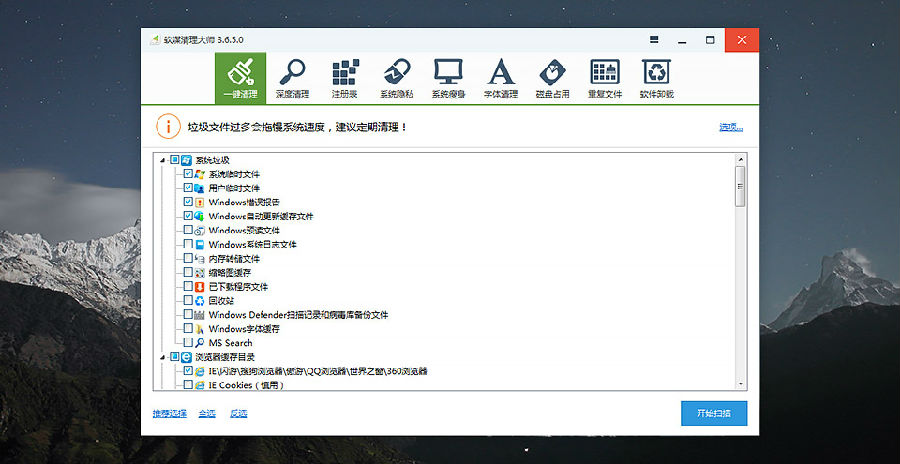Click the 系统瘦身 system slimming icon
This screenshot has height=464, width=900.
coord(448,77)
